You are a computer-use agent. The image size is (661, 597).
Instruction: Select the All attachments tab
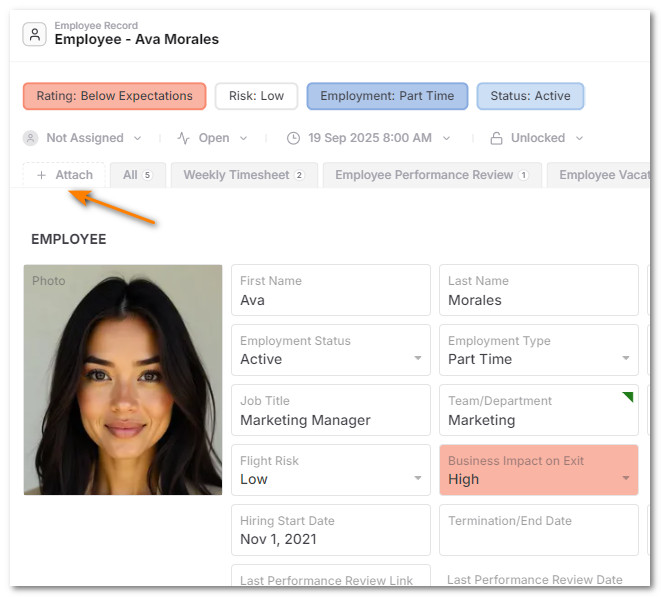137,175
